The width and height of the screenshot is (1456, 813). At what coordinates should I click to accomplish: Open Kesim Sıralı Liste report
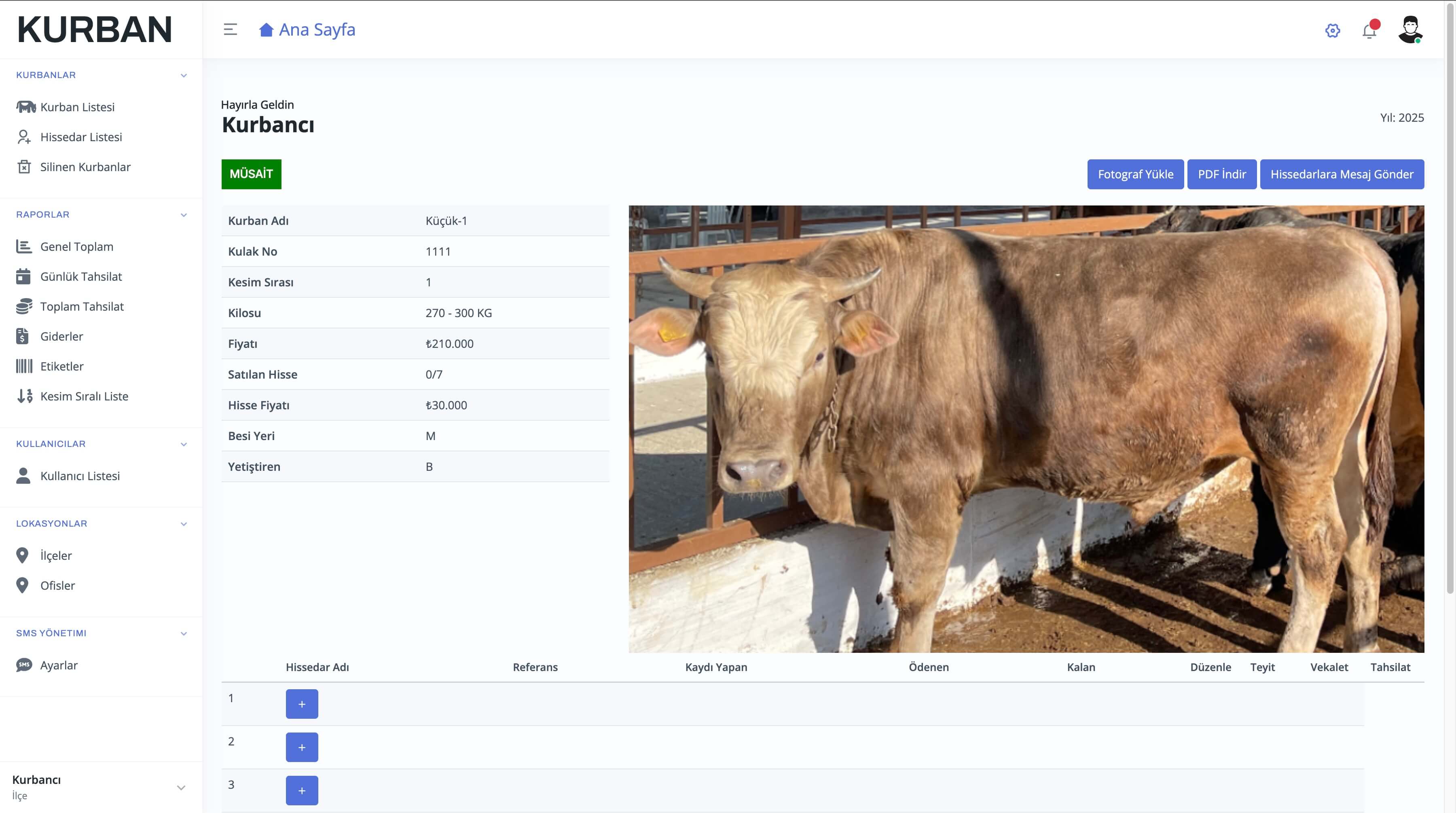84,396
